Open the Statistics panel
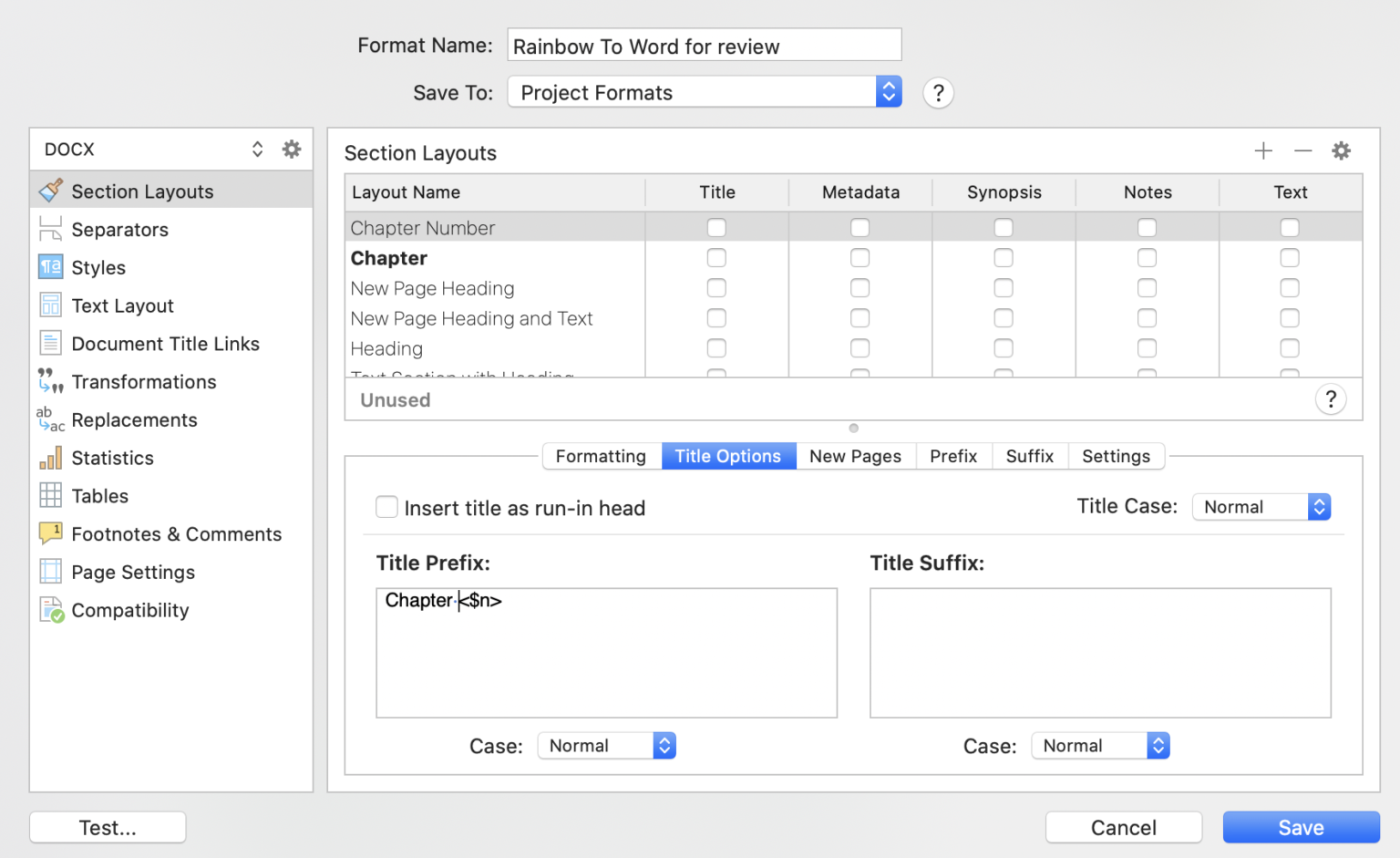 (112, 458)
